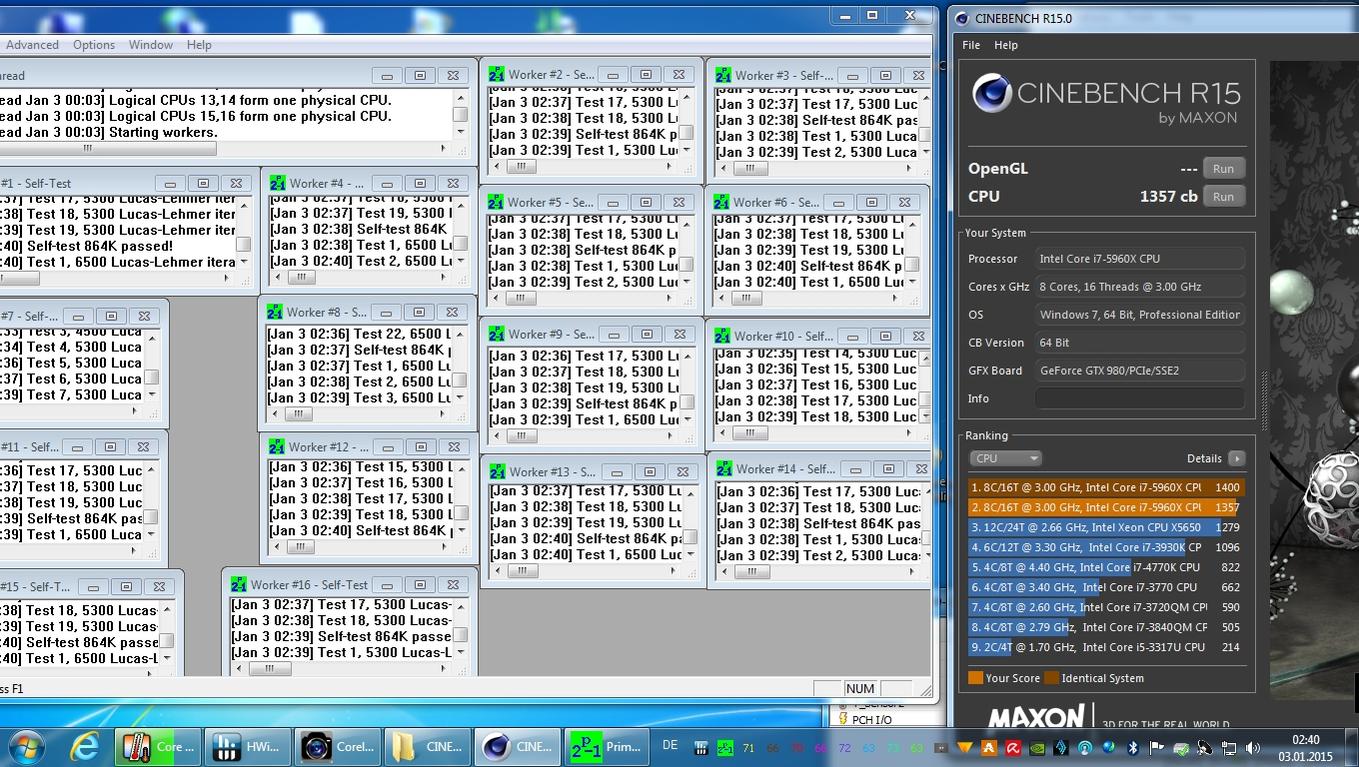Open the Corel capture taskbar button
Screen dimensions: 1359x767
click(338, 746)
